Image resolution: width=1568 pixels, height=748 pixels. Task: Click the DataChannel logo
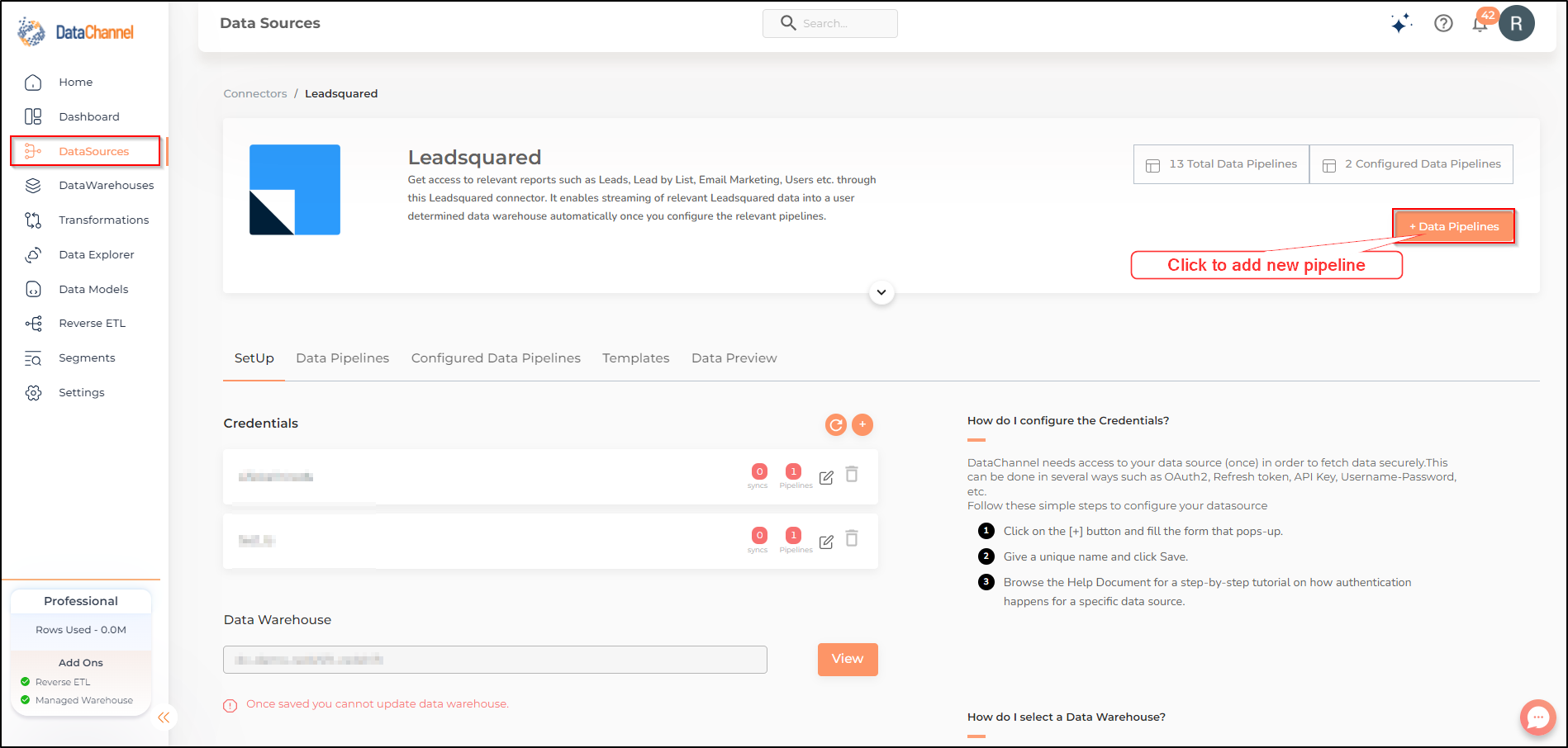(76, 32)
